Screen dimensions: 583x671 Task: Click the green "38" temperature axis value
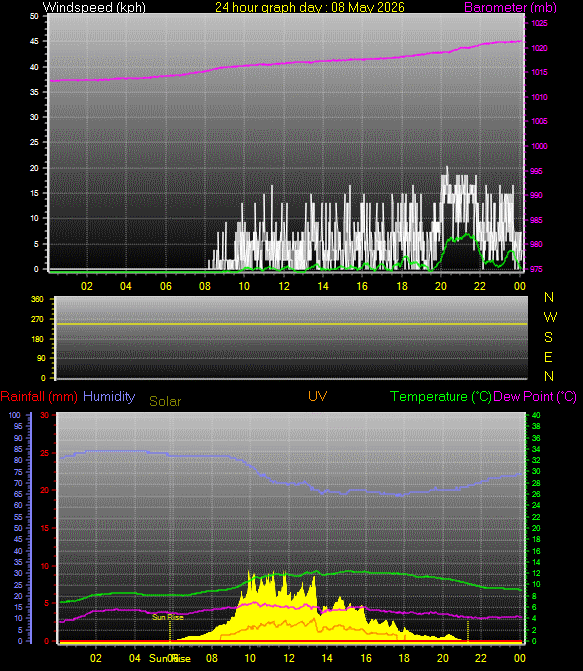tap(536, 426)
